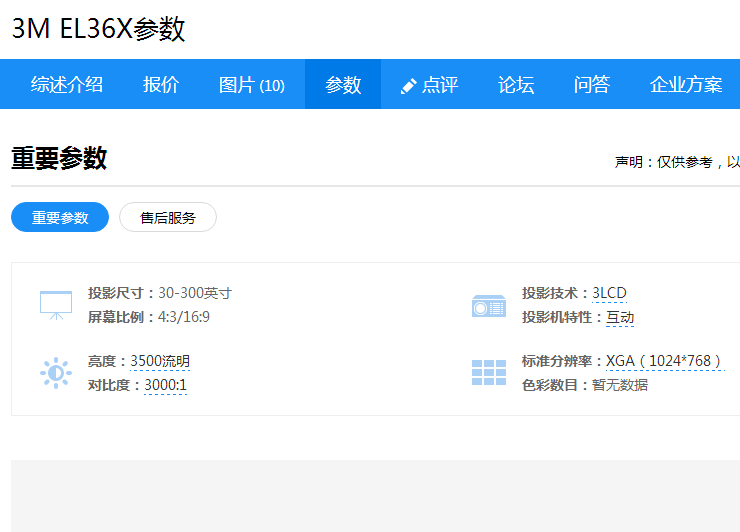Click the 屏幕比例 label
Image resolution: width=740 pixels, height=532 pixels.
point(116,317)
